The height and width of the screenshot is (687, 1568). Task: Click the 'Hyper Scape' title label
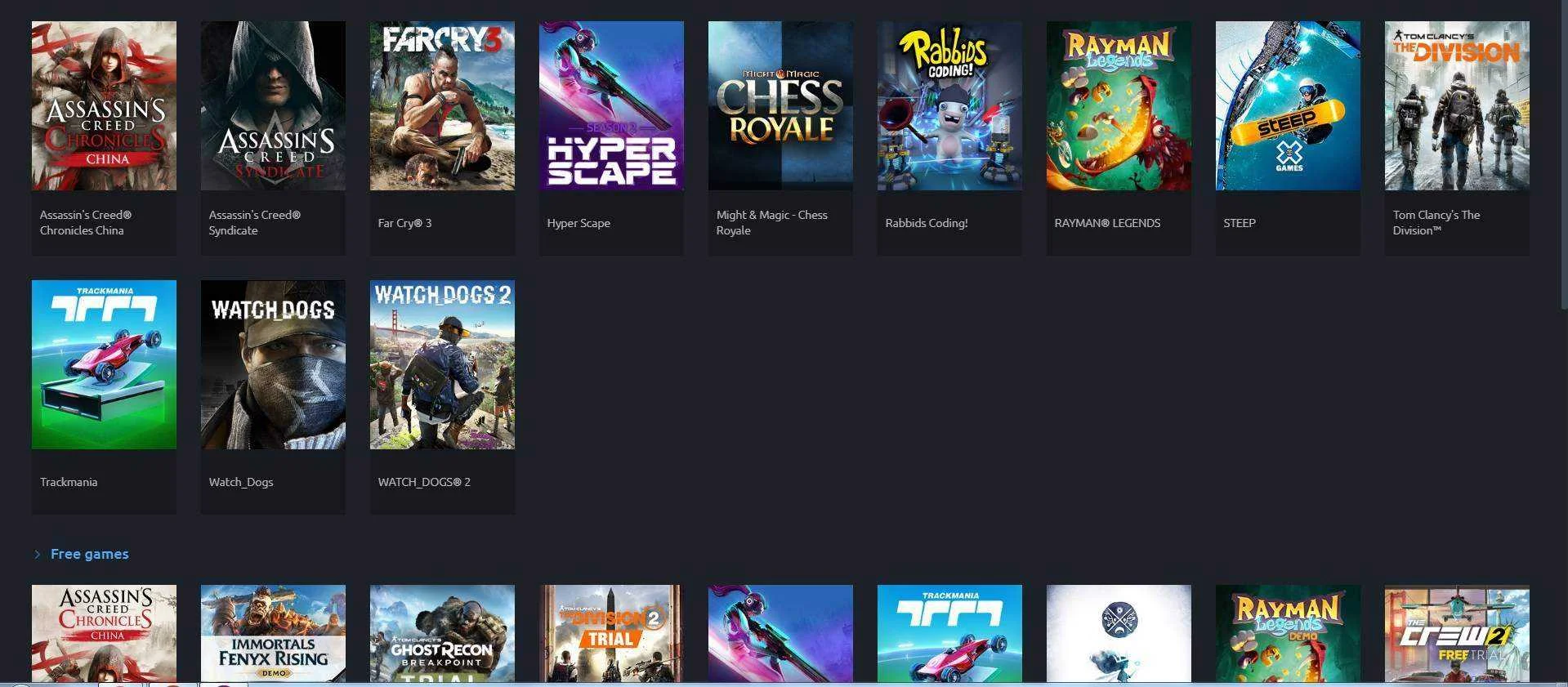(x=579, y=223)
